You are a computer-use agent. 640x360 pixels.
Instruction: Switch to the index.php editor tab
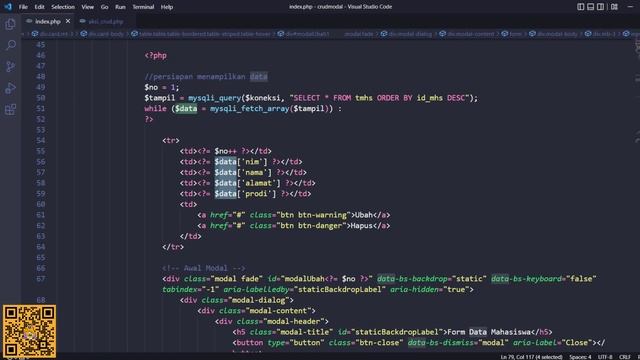tap(47, 21)
